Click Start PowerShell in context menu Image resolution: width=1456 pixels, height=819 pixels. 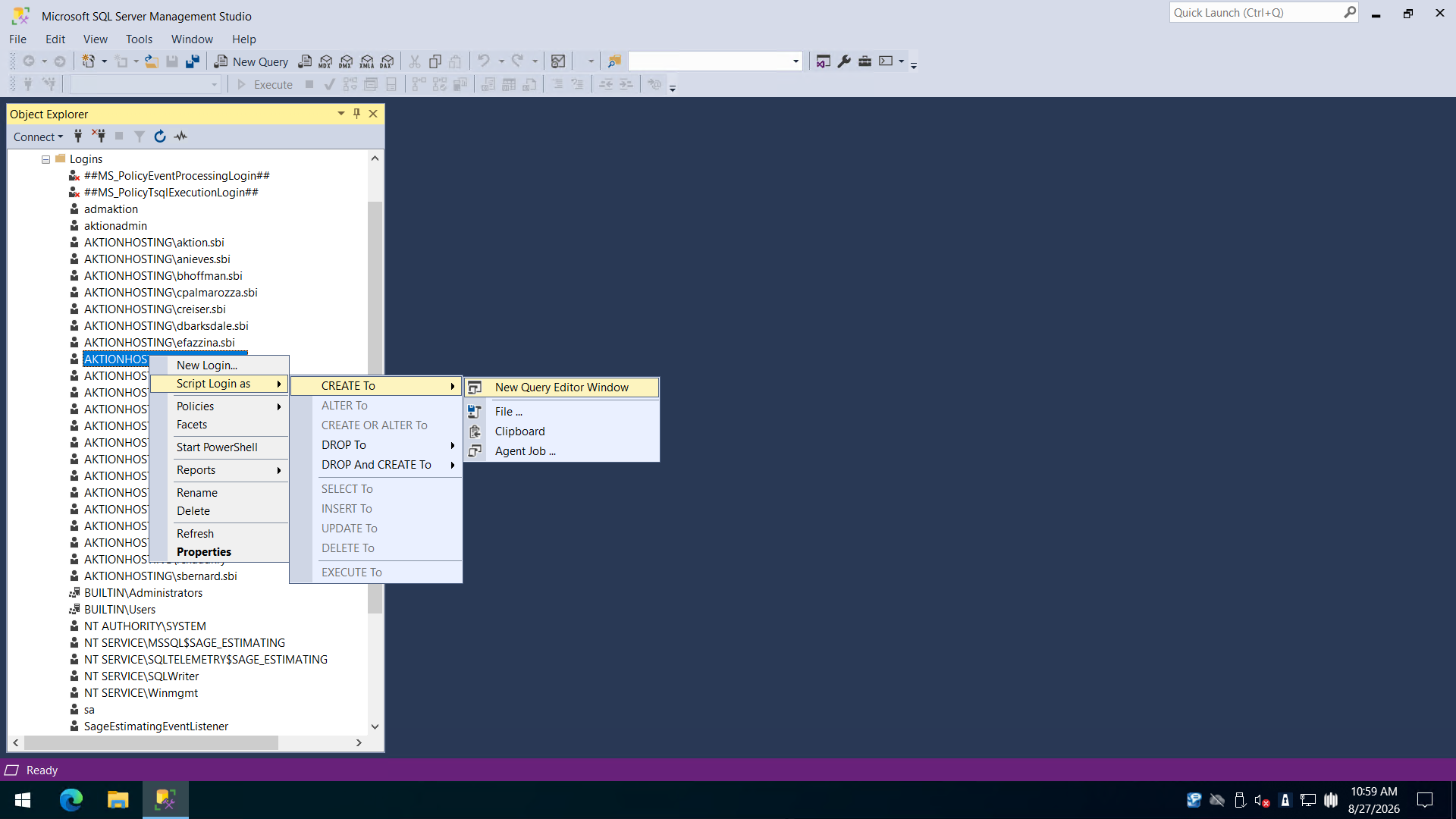tap(219, 447)
